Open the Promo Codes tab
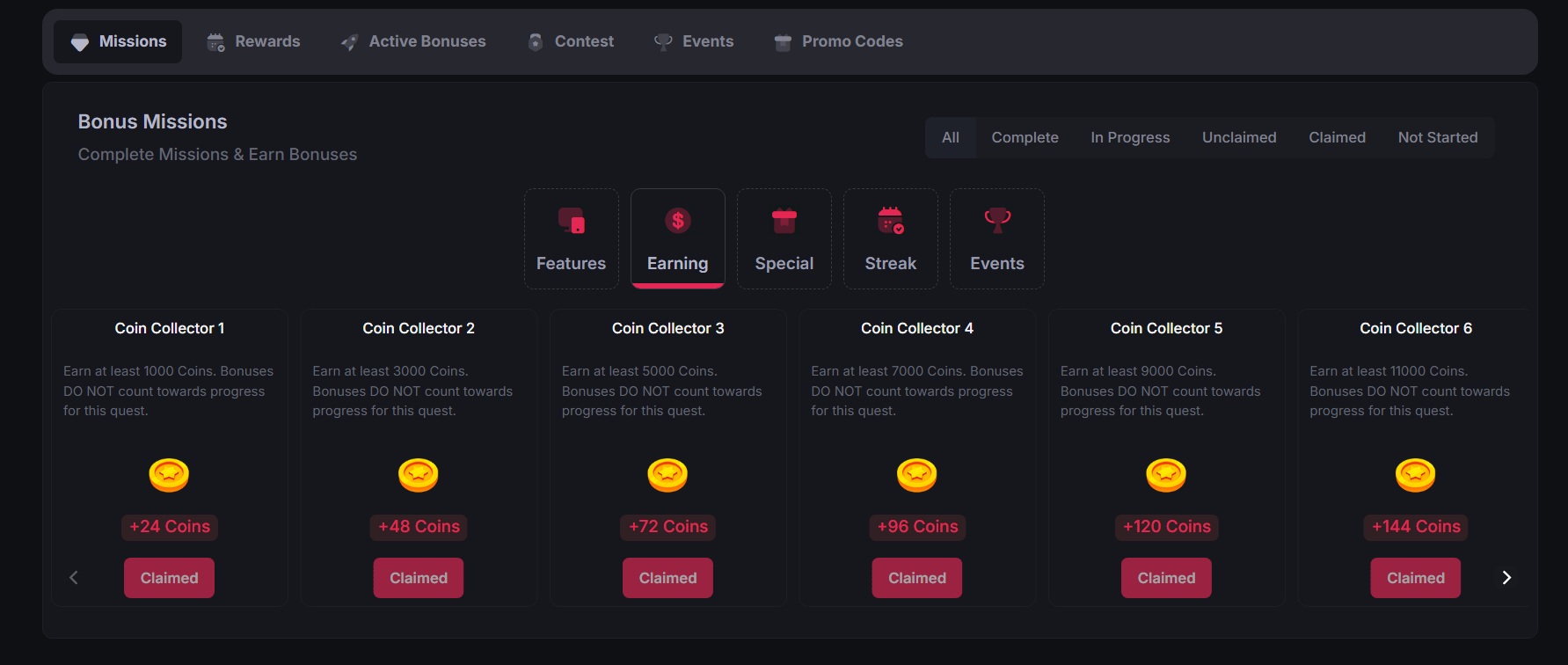This screenshot has width=1568, height=665. point(838,41)
